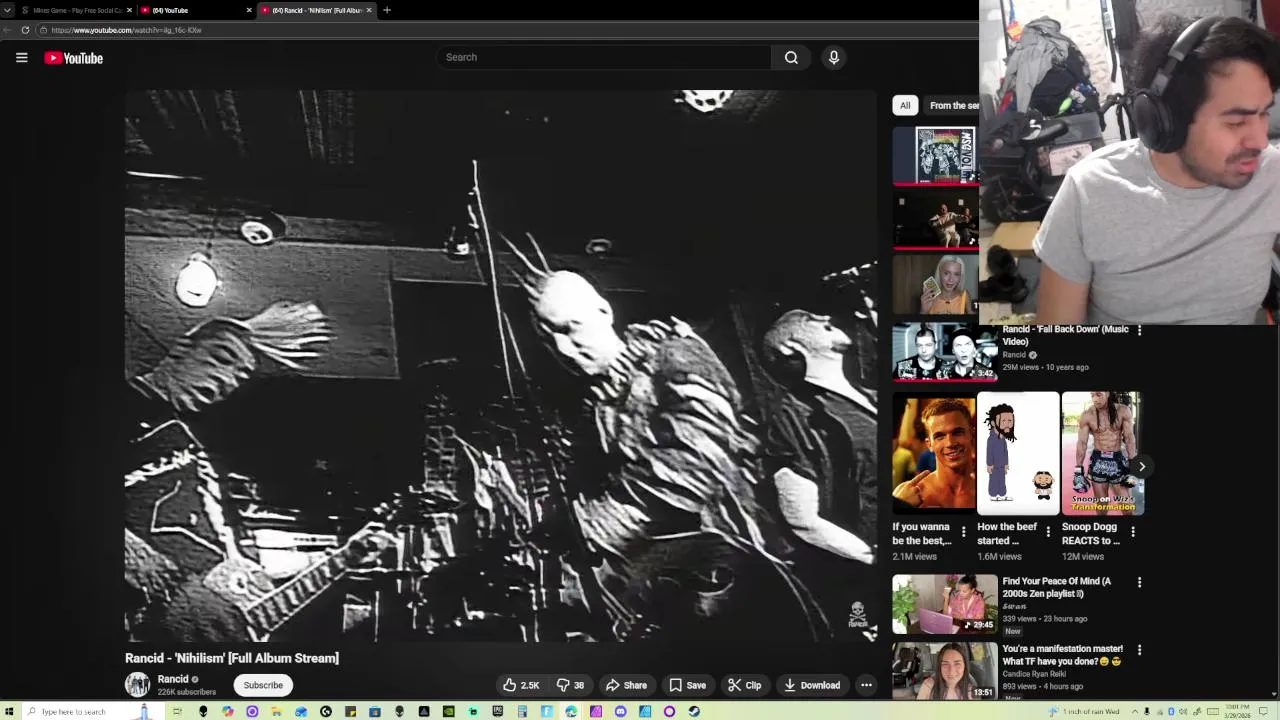Select the From the series filter chip
This screenshot has height=720, width=1280.
[952, 105]
